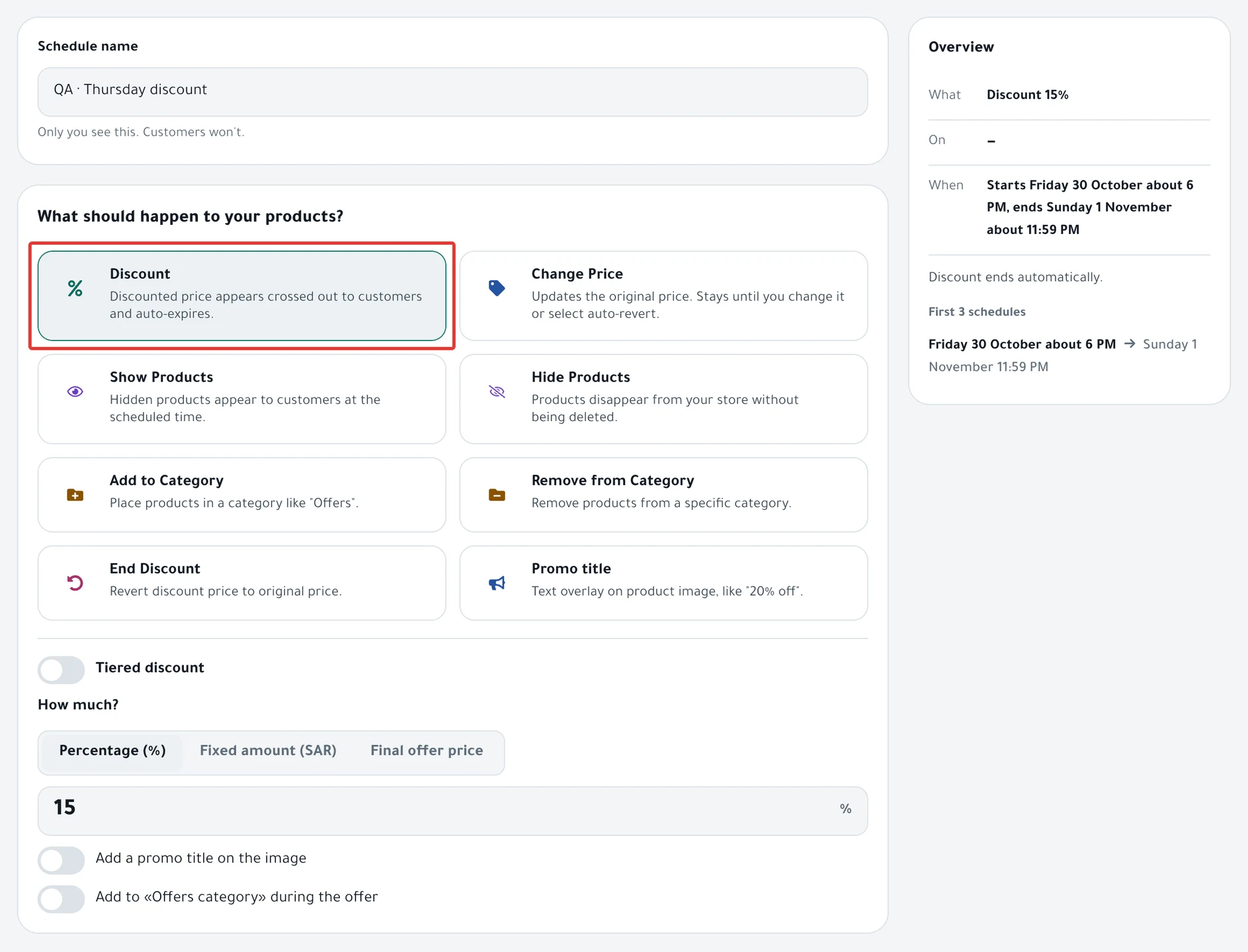Select the Fixed amount (SAR) tab
The height and width of the screenshot is (952, 1248).
268,751
